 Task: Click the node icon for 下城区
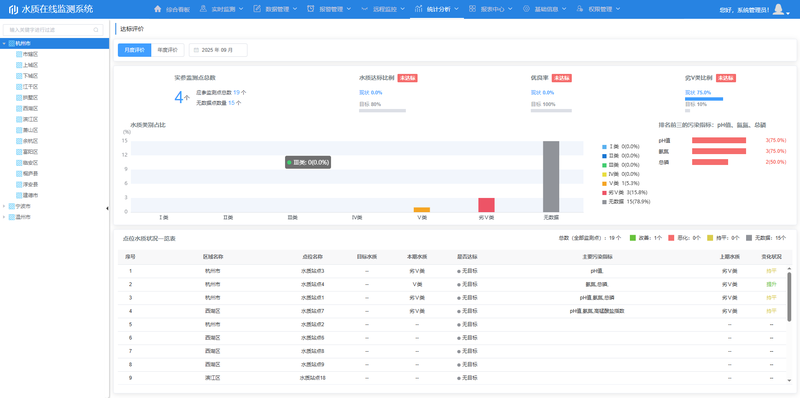click(x=19, y=76)
